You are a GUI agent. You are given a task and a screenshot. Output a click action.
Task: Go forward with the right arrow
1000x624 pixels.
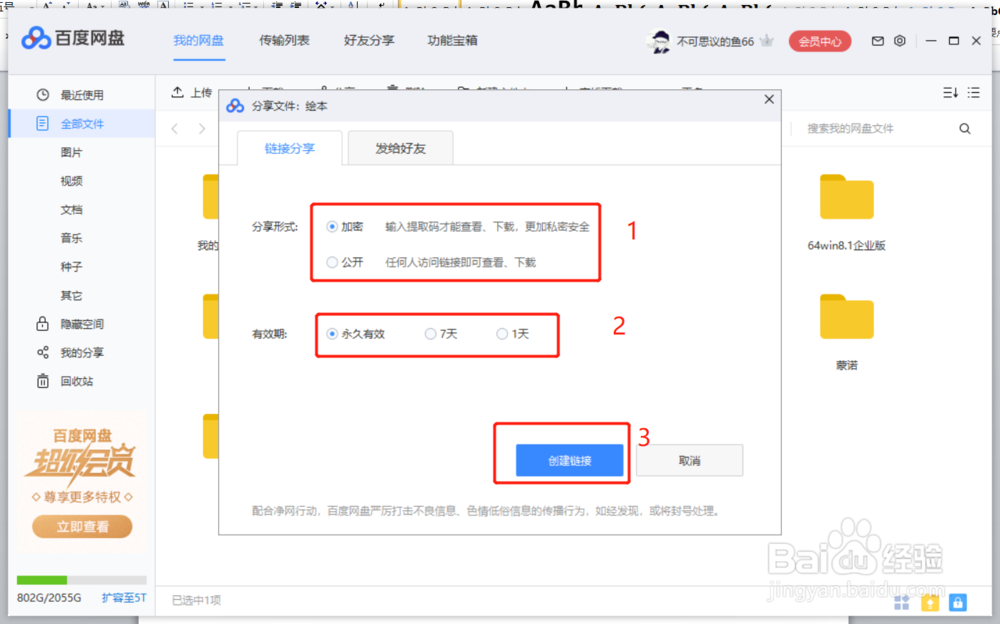pos(202,129)
